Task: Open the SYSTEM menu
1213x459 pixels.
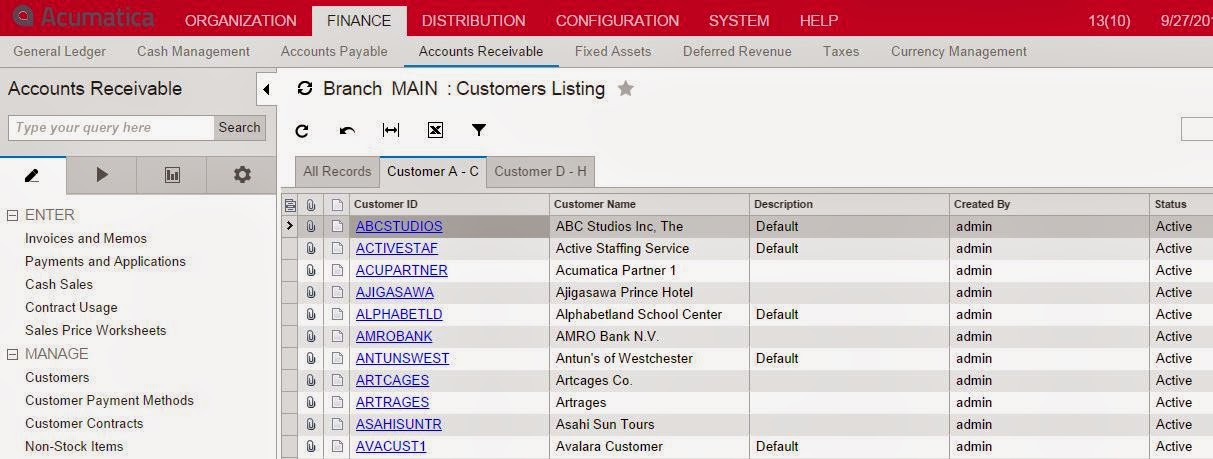Action: 739,20
